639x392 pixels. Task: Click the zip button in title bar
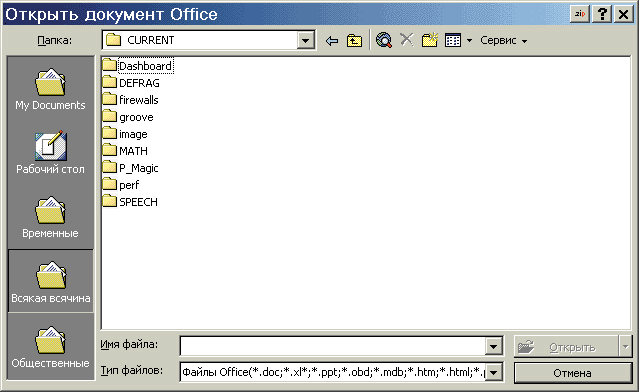click(x=580, y=14)
